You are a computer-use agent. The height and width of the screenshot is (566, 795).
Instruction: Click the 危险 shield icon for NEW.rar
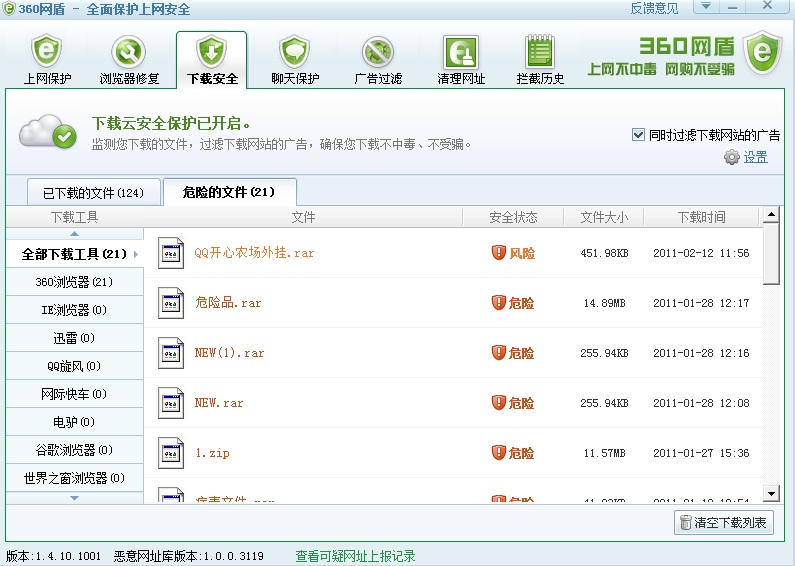pyautogui.click(x=499, y=403)
